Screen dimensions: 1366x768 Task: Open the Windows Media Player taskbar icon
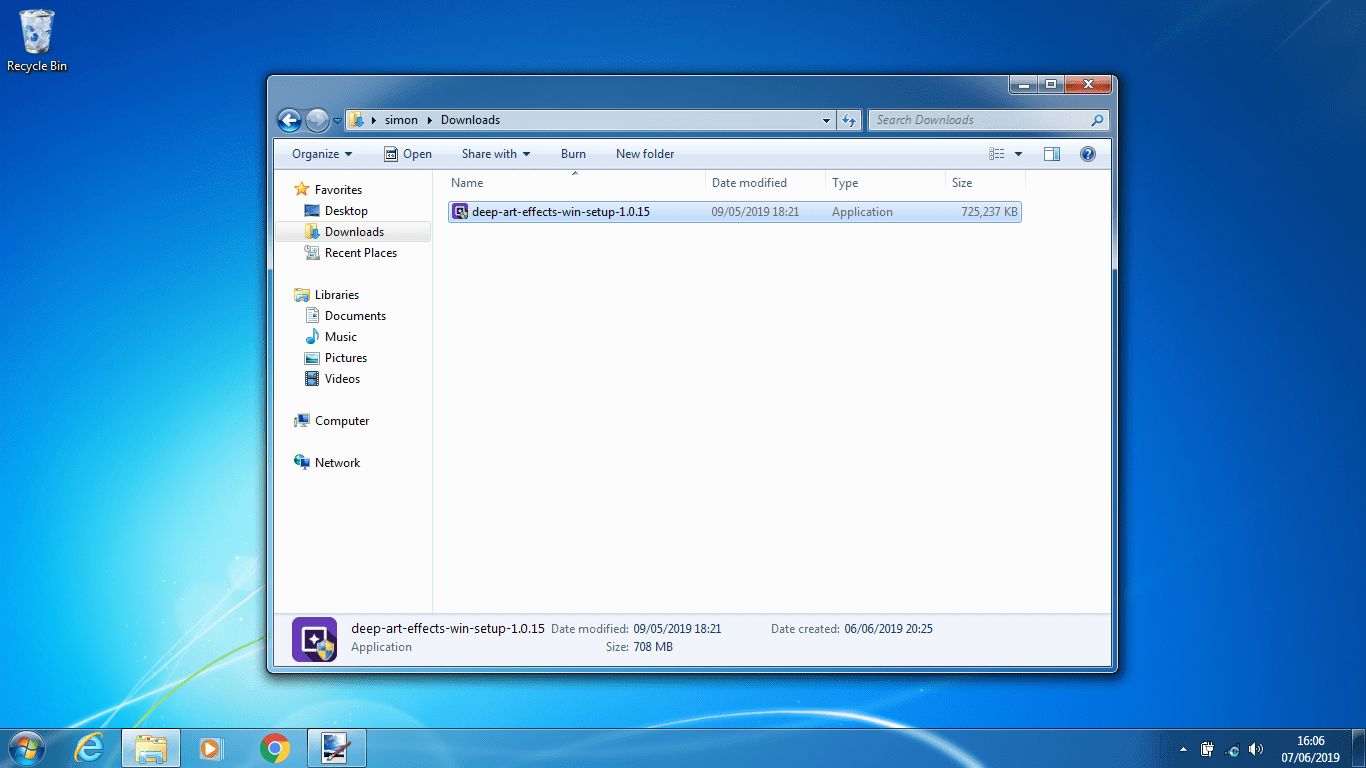click(x=211, y=747)
